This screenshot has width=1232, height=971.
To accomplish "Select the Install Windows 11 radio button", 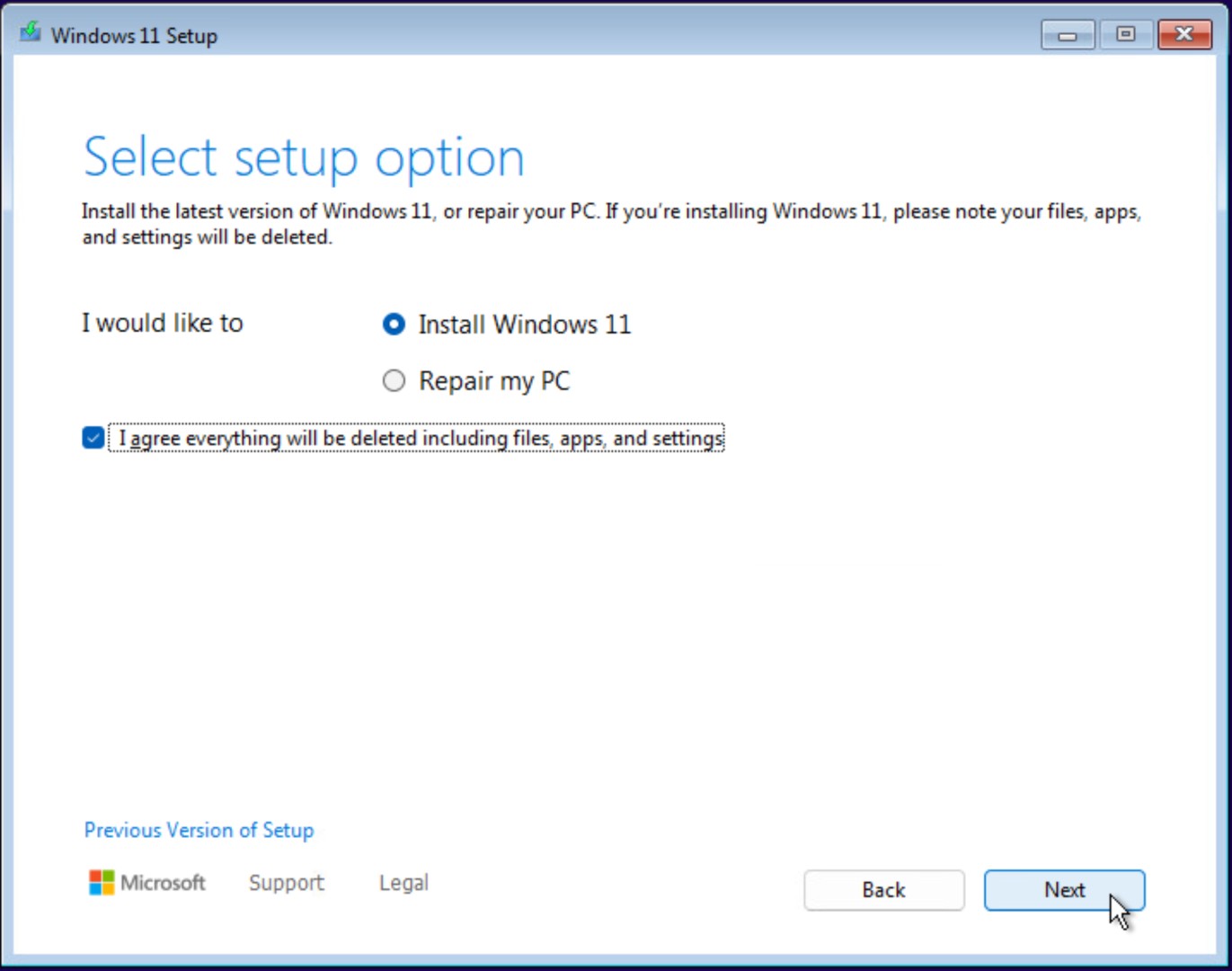I will (394, 325).
